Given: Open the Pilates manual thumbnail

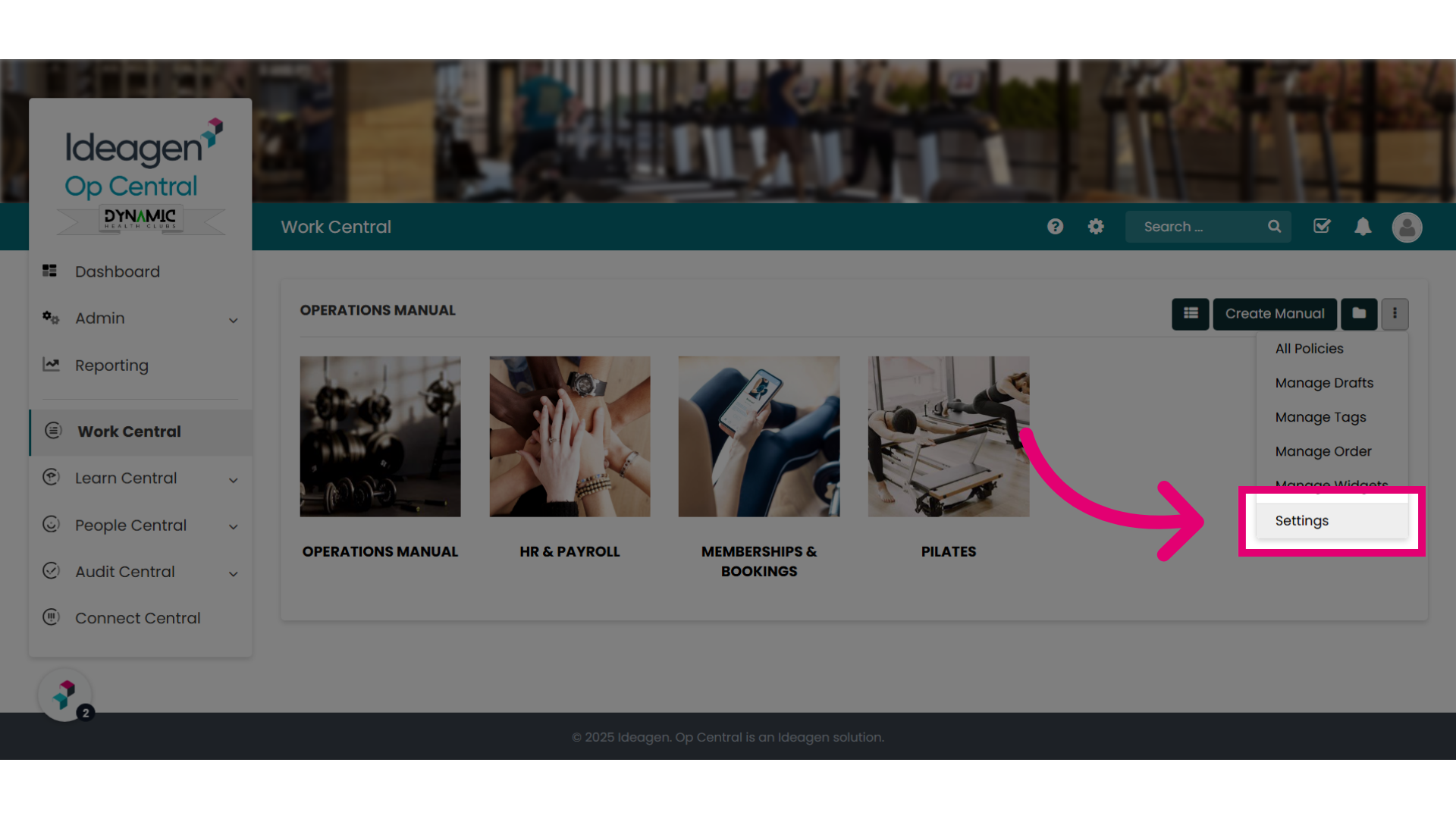Looking at the screenshot, I should [x=949, y=437].
